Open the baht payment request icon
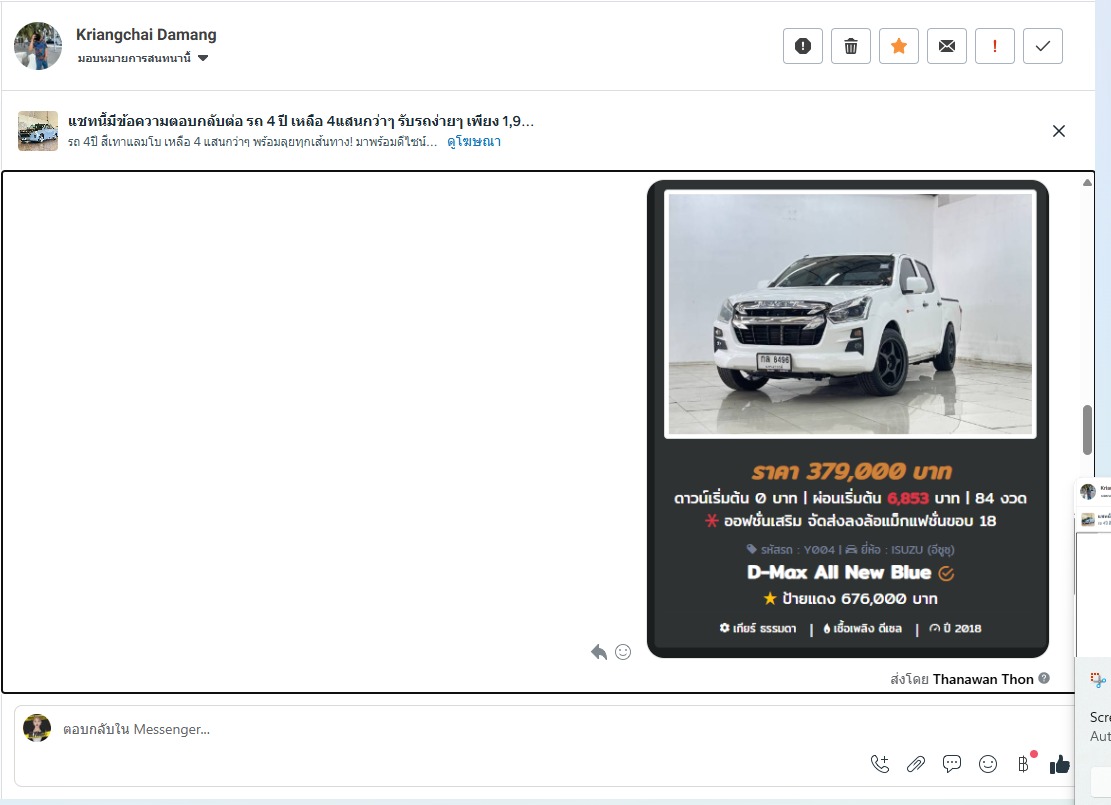Image resolution: width=1111 pixels, height=805 pixels. point(1024,763)
